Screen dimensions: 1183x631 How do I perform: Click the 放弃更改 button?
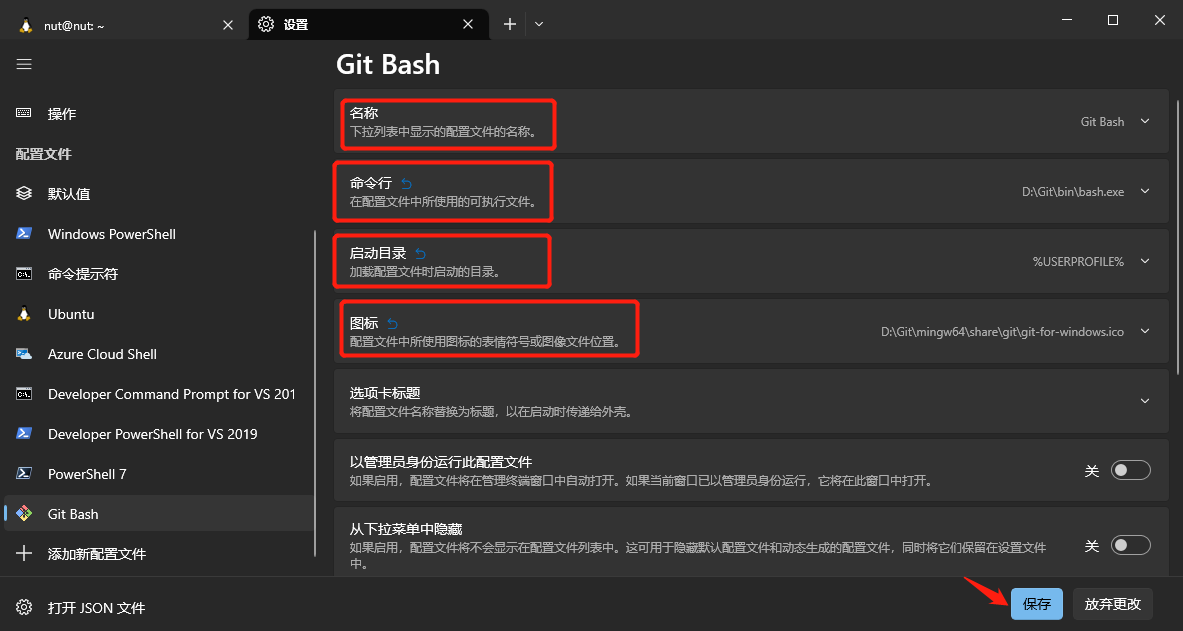1113,604
